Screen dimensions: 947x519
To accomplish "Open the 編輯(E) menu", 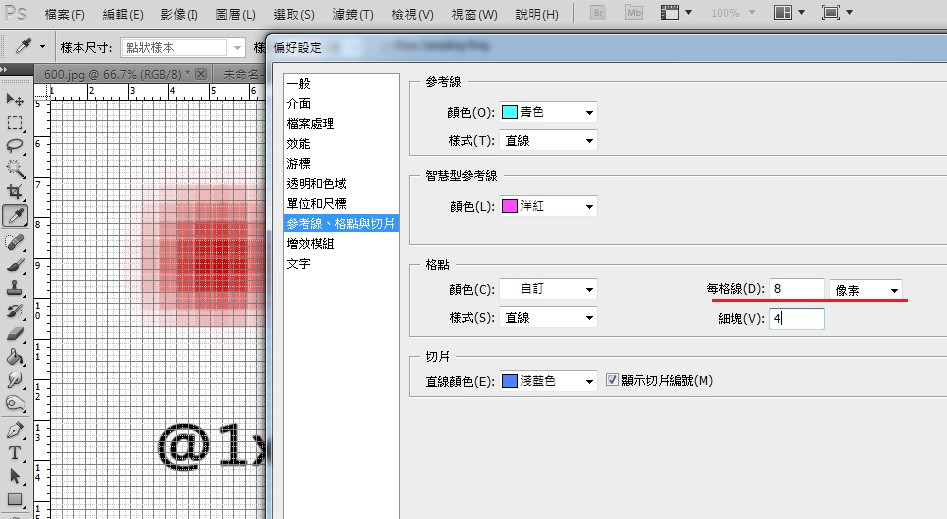I will (123, 15).
